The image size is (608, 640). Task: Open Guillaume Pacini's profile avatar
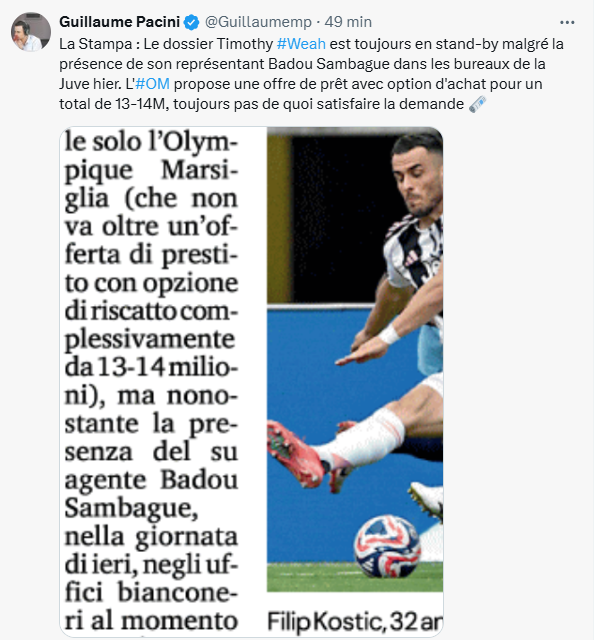click(x=31, y=32)
